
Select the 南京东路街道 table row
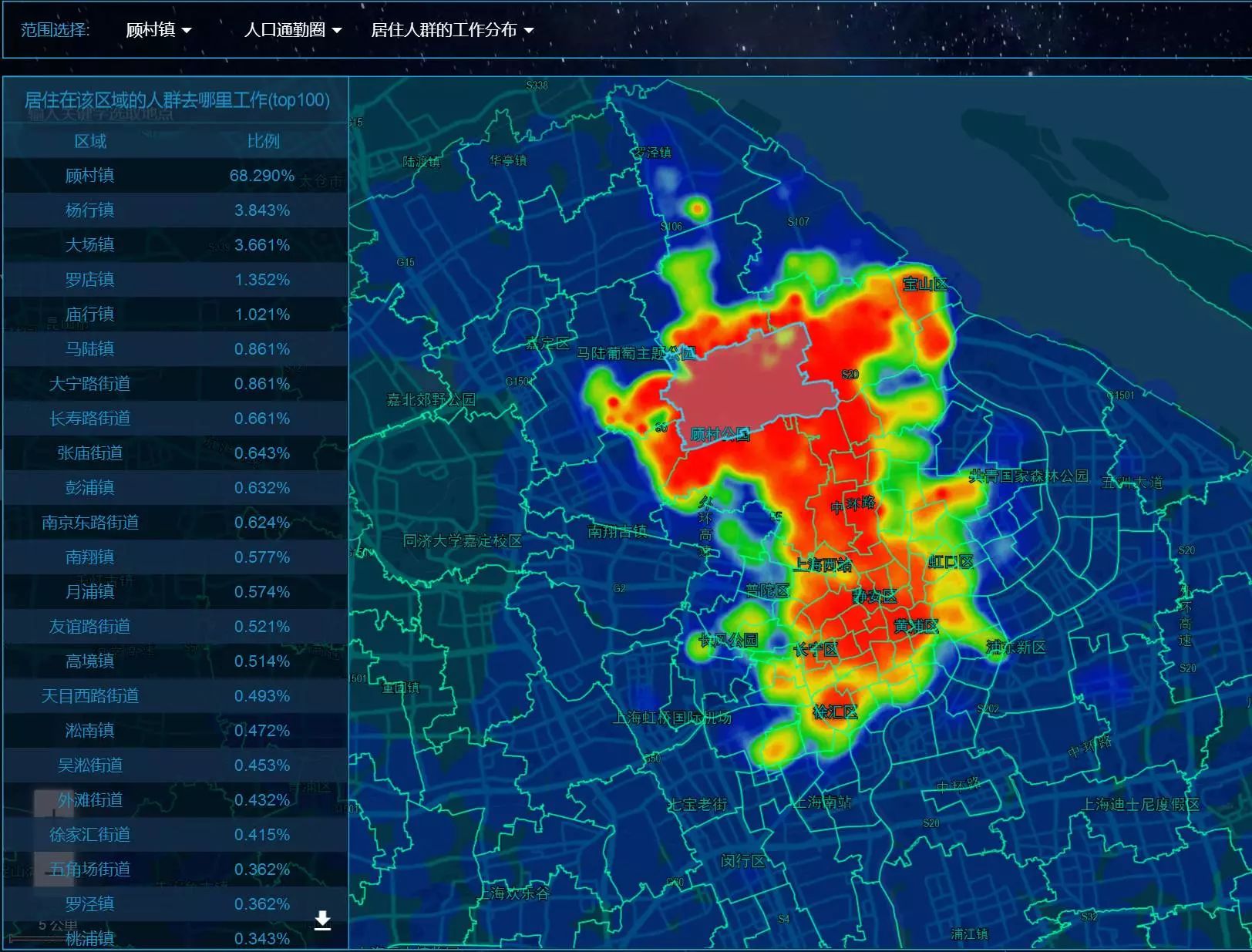point(176,523)
